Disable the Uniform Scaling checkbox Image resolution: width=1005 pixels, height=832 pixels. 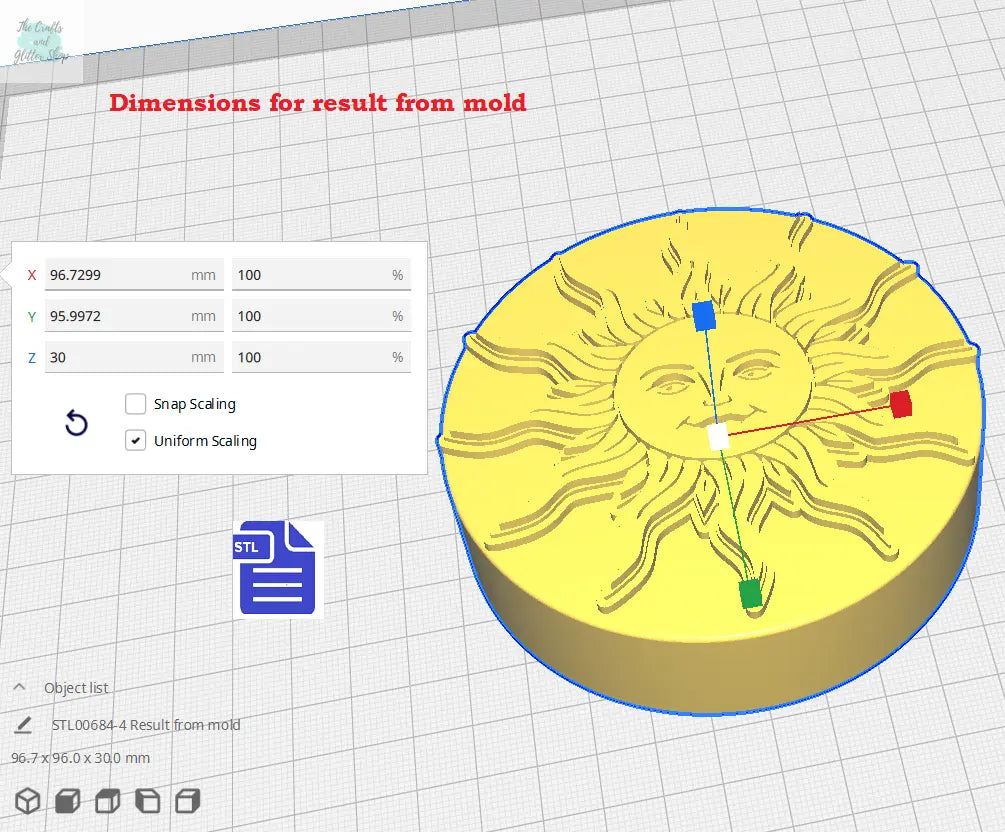(136, 440)
